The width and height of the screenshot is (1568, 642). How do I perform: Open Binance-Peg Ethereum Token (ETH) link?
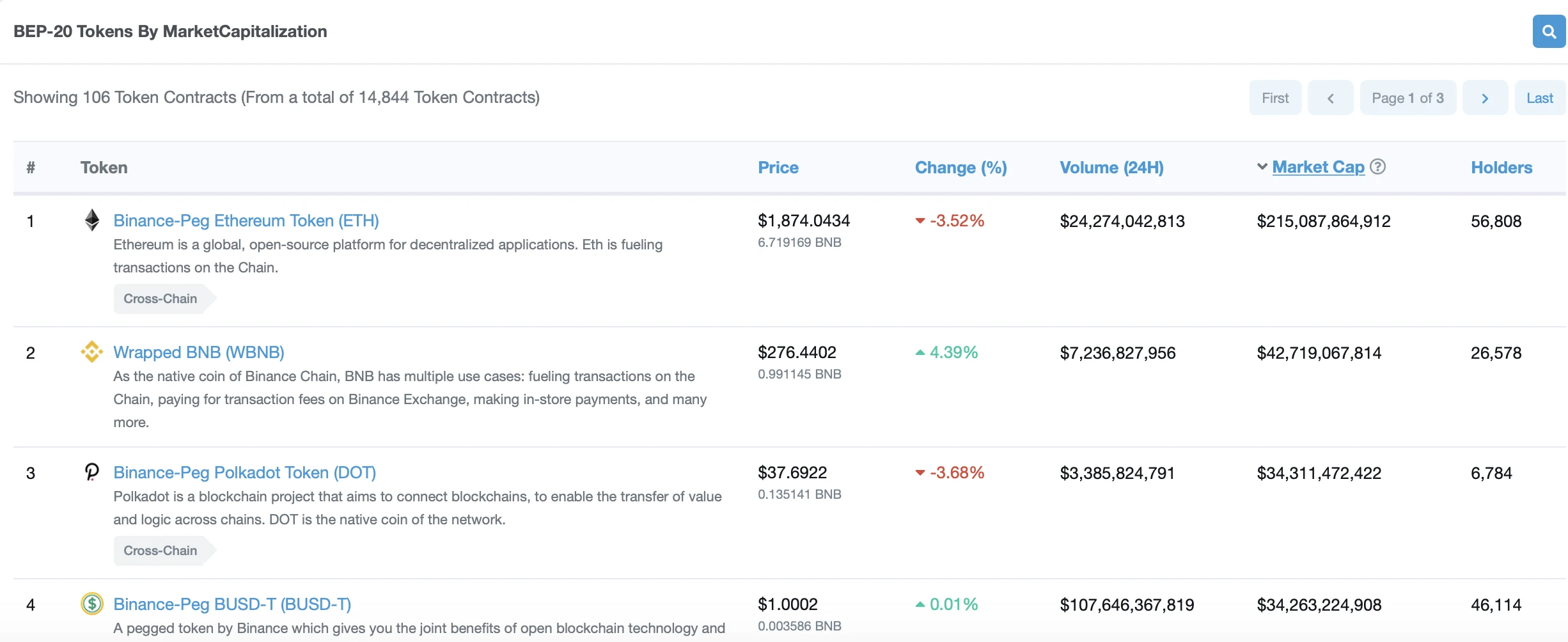pyautogui.click(x=246, y=221)
